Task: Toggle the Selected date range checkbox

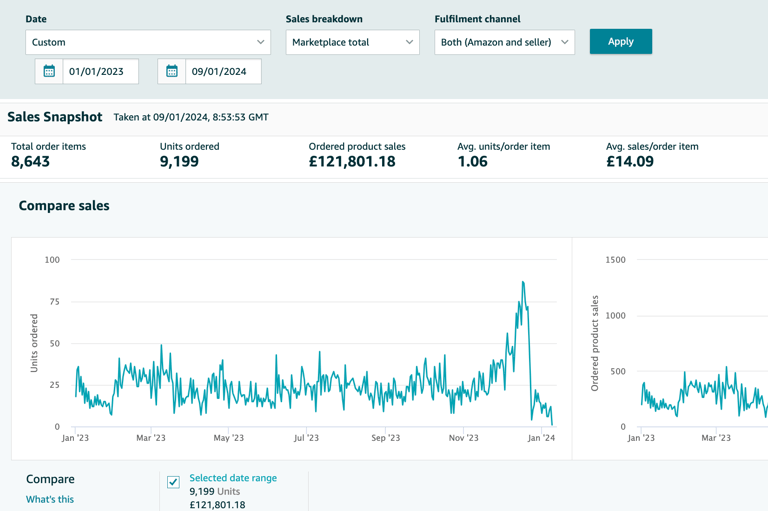Action: tap(173, 482)
